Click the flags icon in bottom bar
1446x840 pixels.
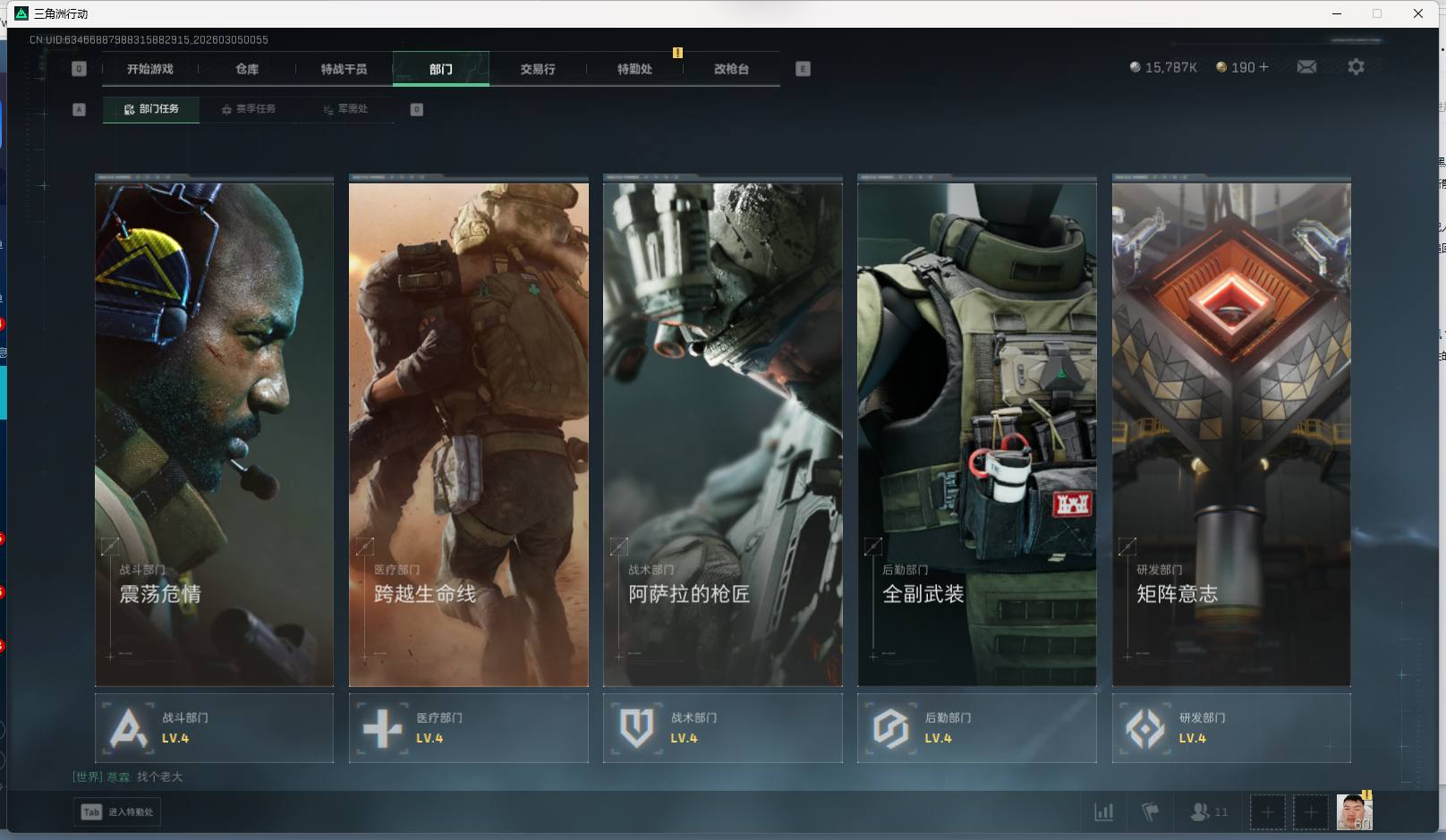[1151, 812]
